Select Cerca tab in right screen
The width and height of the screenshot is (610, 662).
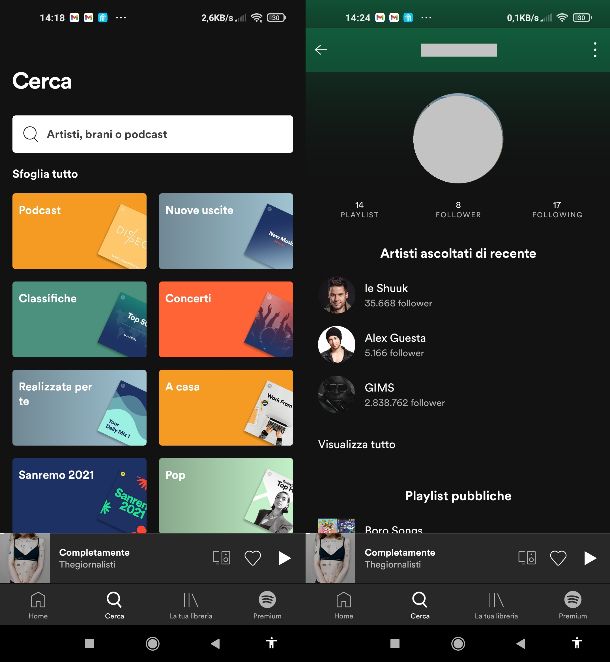coord(420,605)
